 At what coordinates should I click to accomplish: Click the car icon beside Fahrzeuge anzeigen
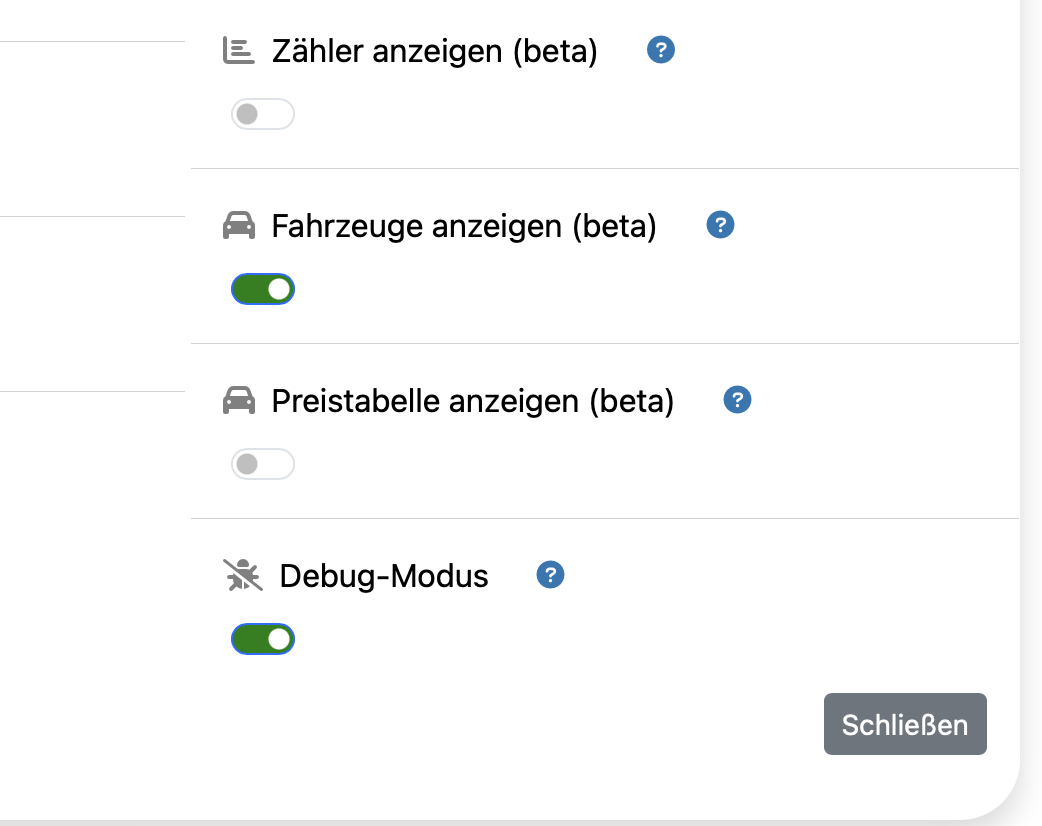click(238, 226)
